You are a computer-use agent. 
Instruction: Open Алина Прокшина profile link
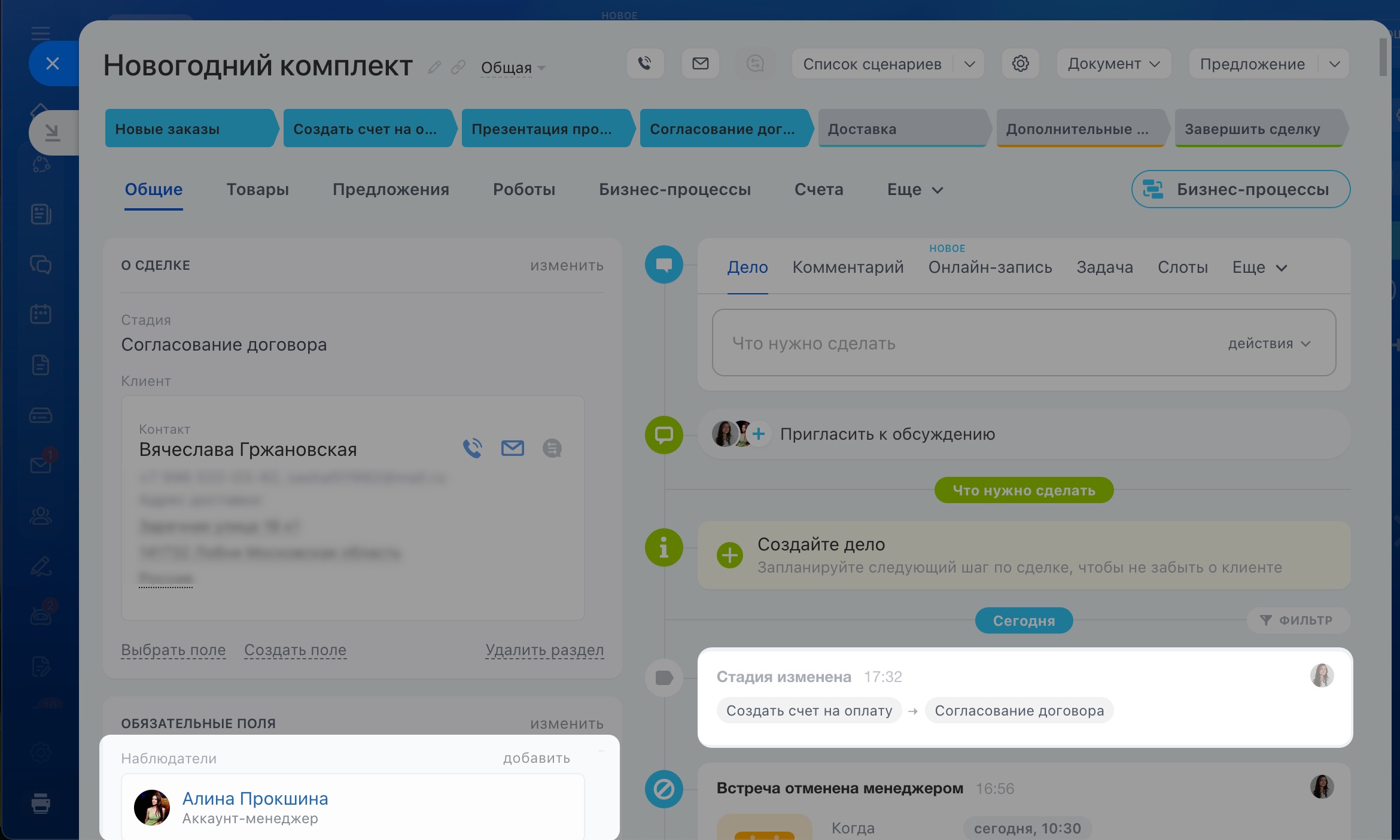click(x=255, y=799)
